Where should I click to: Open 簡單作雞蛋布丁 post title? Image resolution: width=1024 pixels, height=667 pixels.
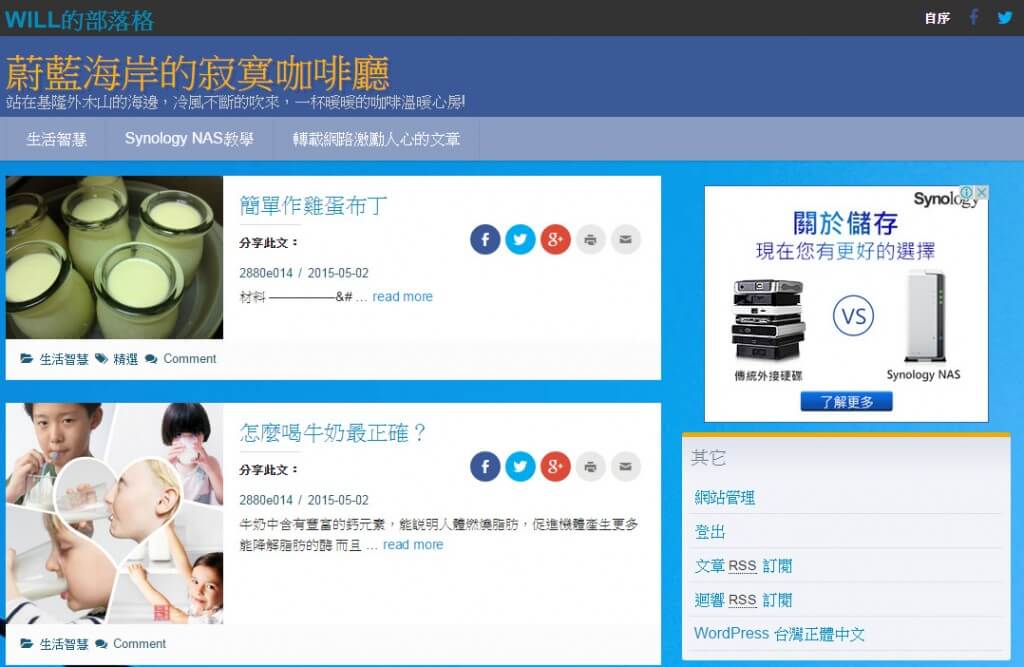coord(313,206)
